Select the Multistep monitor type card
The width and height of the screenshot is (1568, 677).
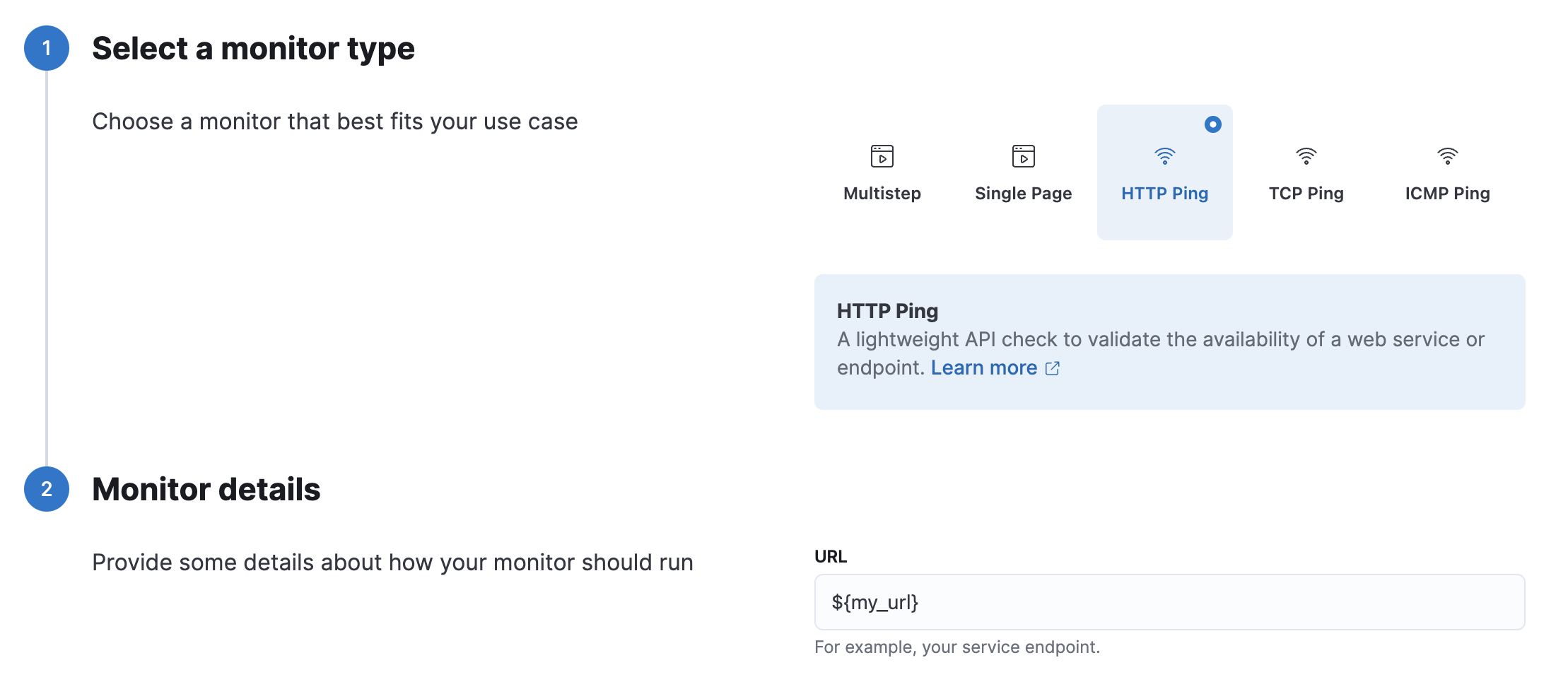[x=882, y=173]
